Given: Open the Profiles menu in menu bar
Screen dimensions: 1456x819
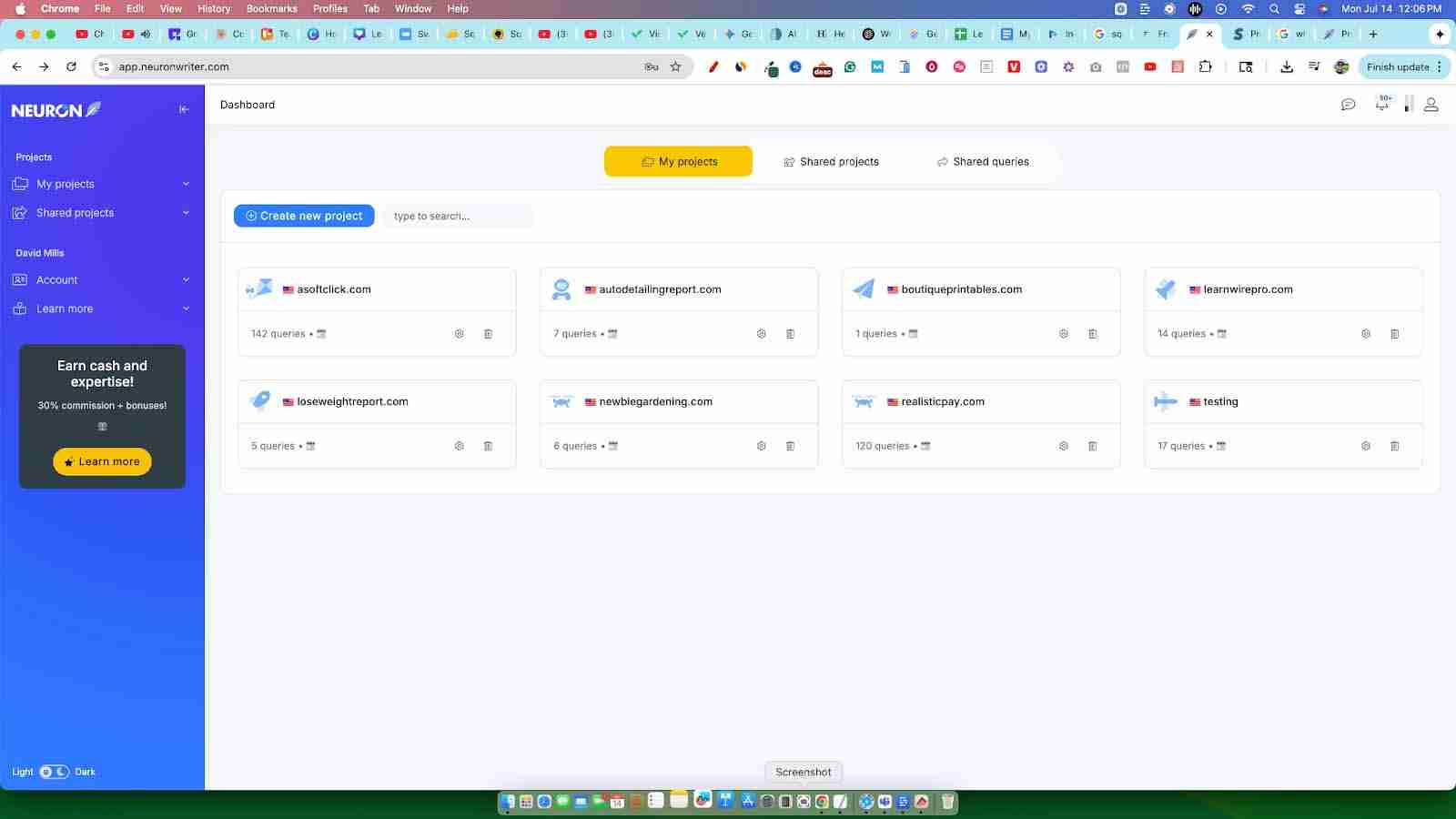Looking at the screenshot, I should 330,8.
